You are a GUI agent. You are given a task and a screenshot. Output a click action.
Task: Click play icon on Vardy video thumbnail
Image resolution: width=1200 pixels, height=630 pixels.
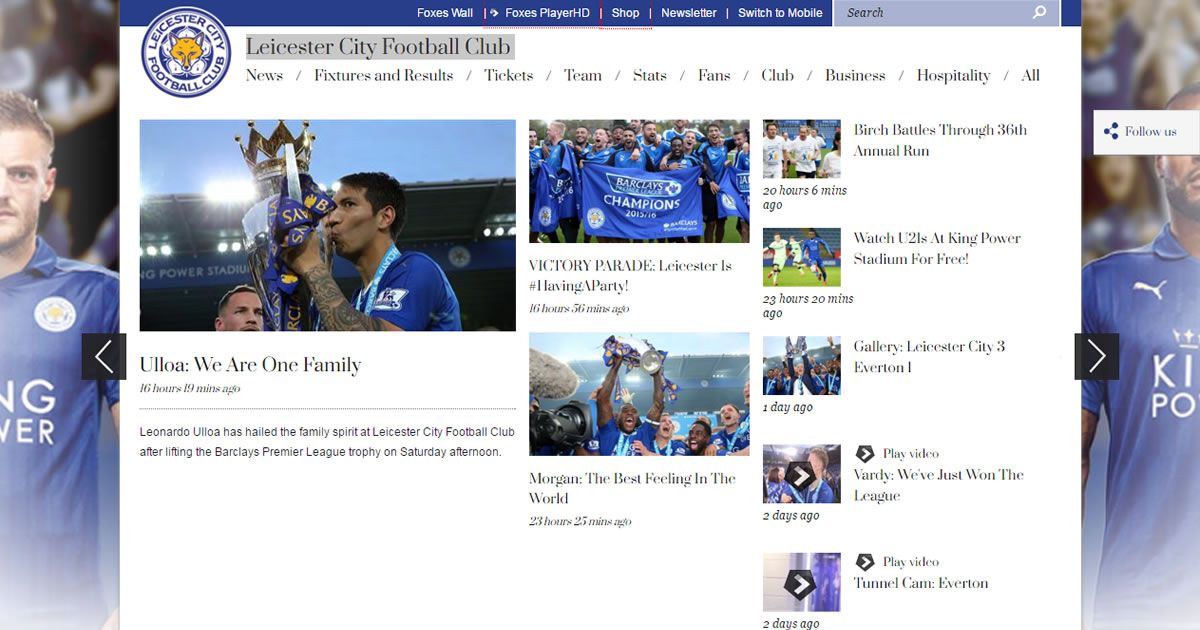pos(799,476)
